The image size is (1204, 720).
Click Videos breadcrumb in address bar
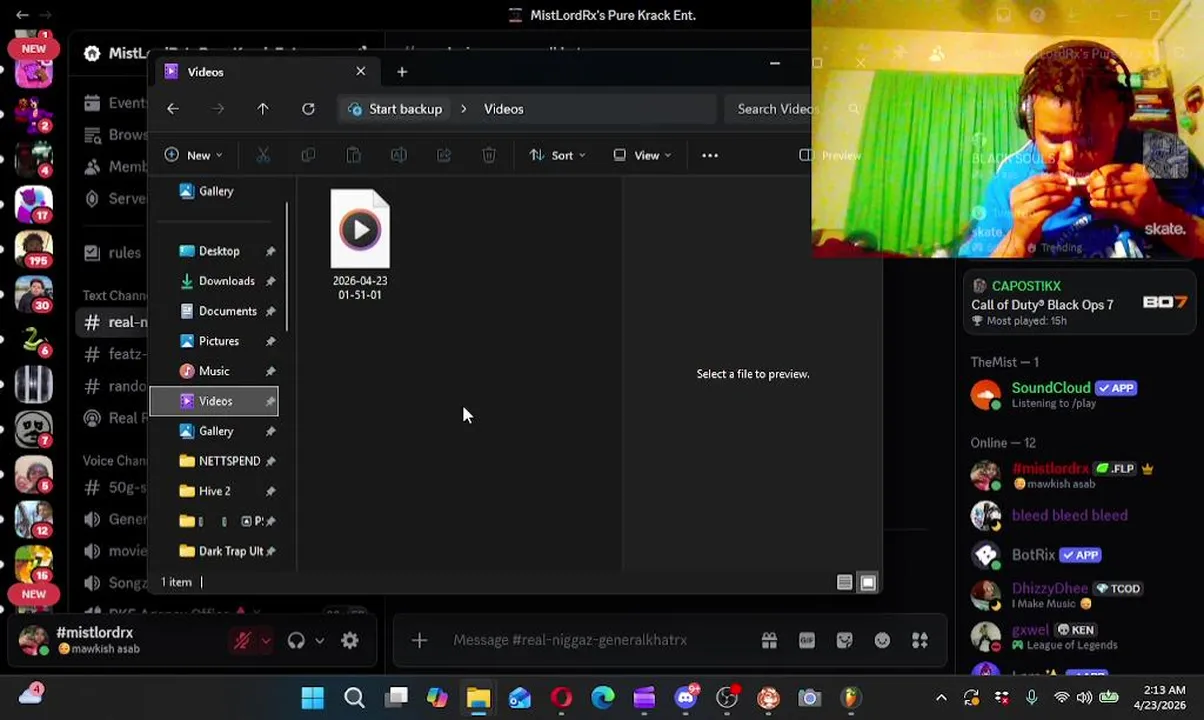coord(504,109)
